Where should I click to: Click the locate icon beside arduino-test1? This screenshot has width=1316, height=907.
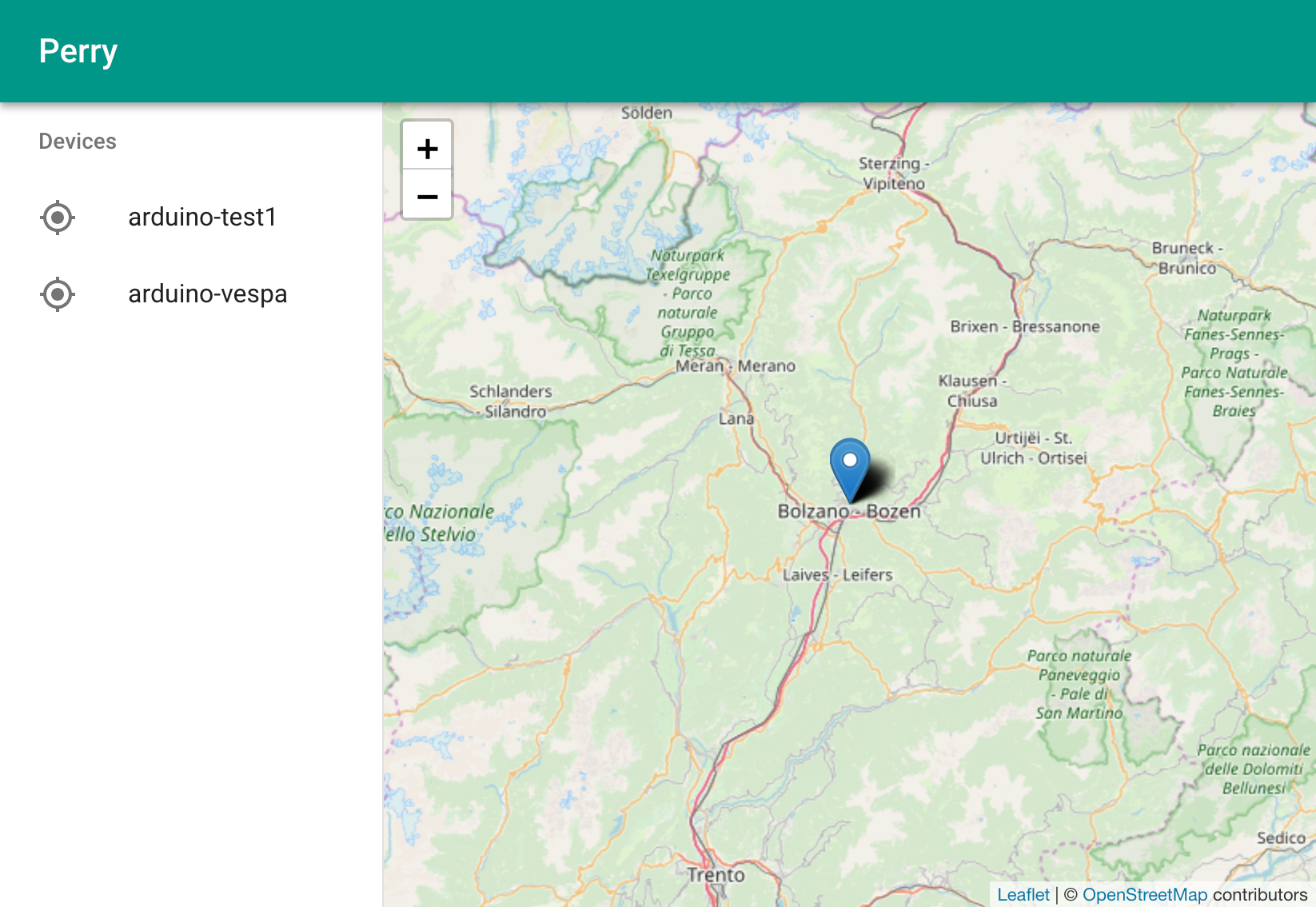(58, 218)
